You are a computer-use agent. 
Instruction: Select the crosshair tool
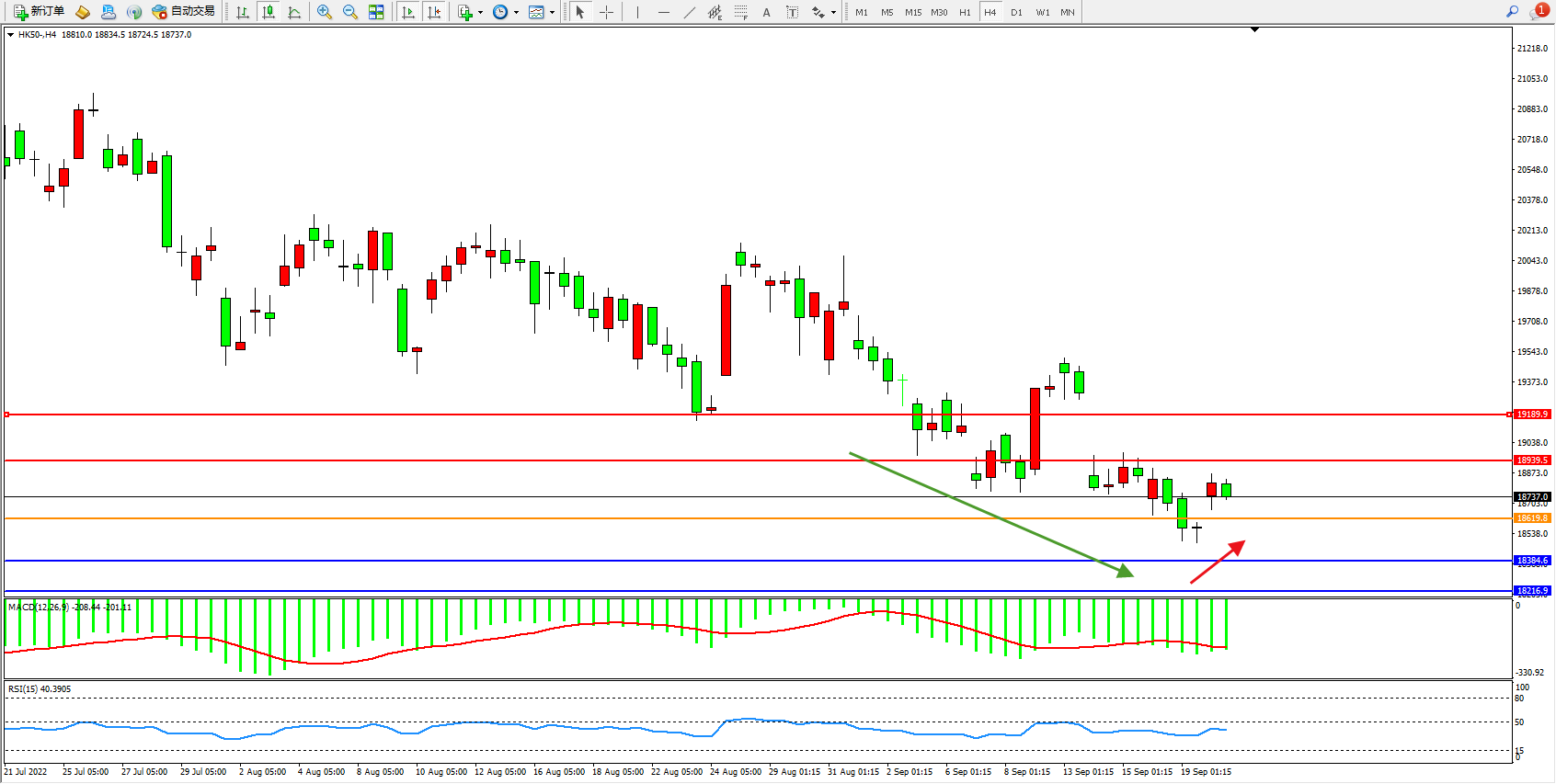tap(607, 12)
